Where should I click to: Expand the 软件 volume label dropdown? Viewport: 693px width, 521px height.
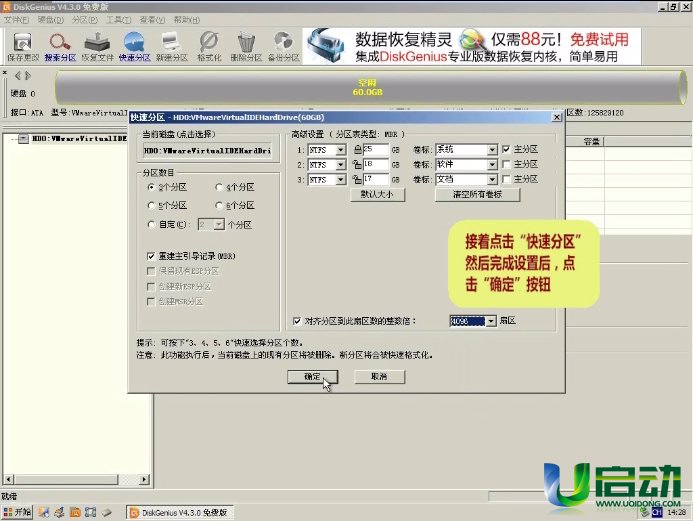[492, 164]
